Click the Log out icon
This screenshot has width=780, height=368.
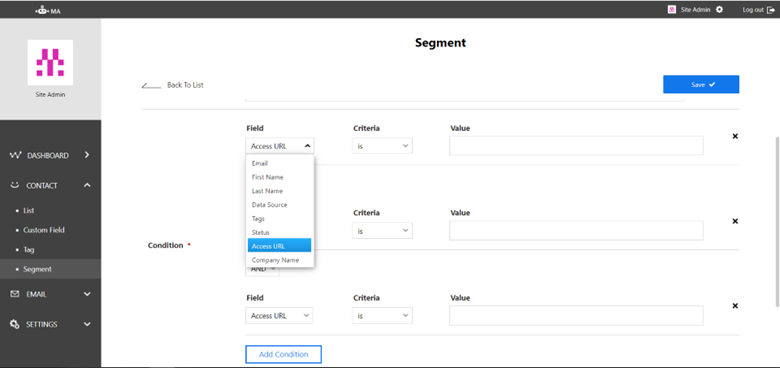tap(772, 9)
